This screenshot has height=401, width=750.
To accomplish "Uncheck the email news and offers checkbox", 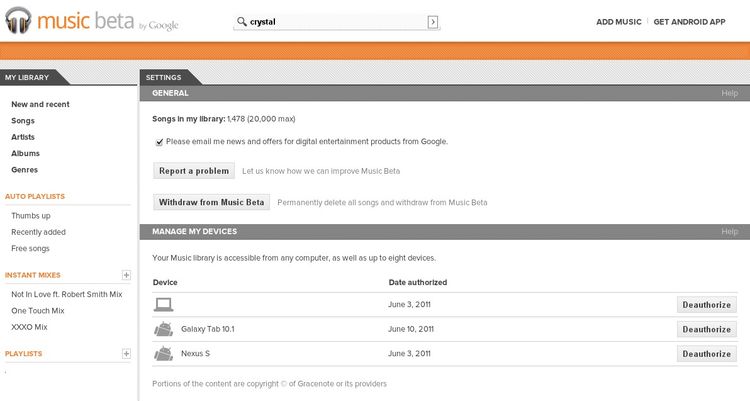I will tap(160, 142).
